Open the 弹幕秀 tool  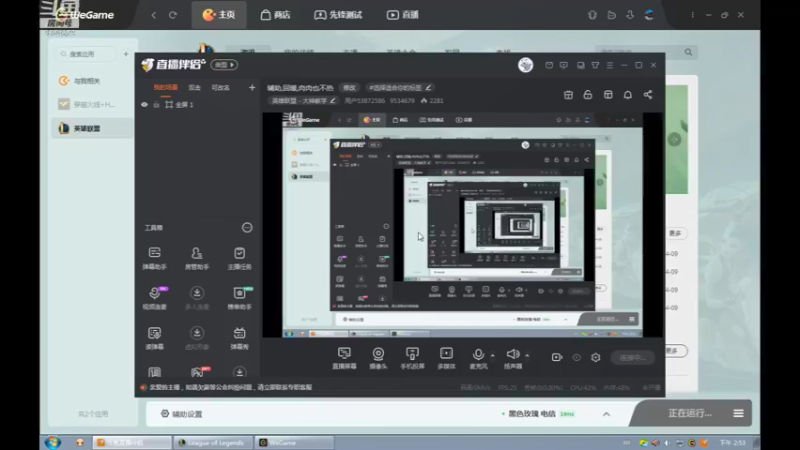click(239, 338)
